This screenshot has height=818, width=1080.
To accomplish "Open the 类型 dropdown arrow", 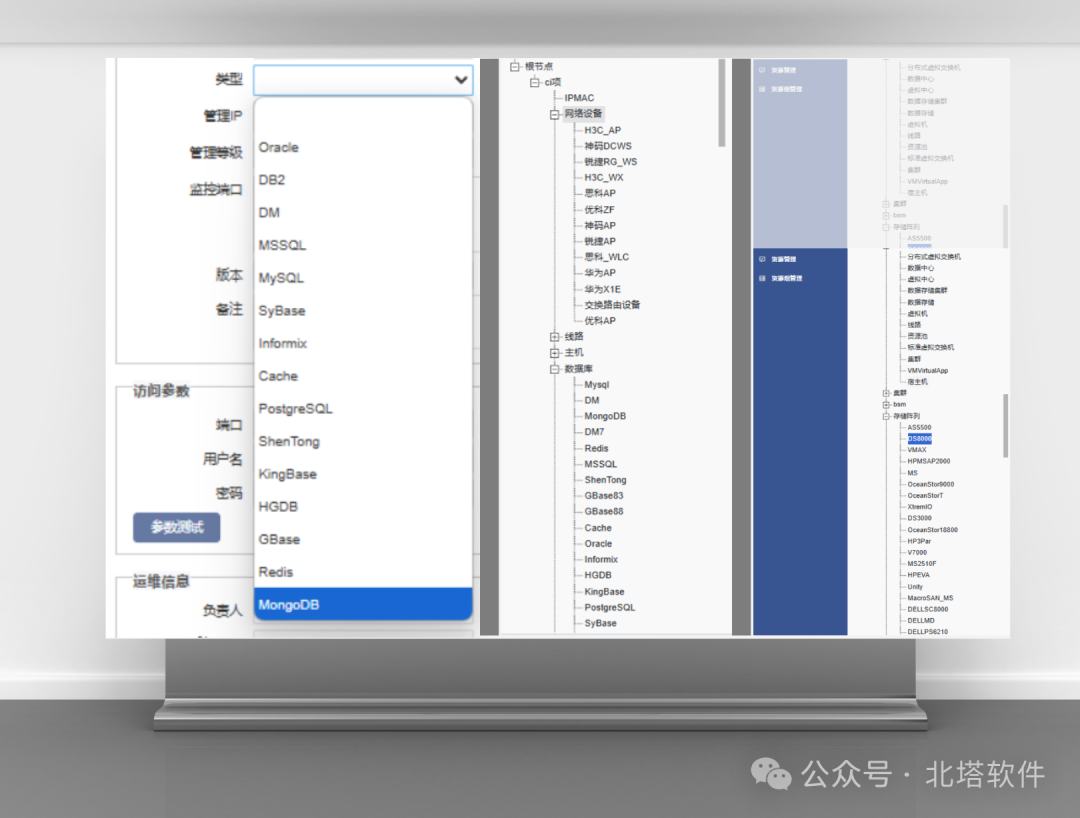I will point(461,81).
